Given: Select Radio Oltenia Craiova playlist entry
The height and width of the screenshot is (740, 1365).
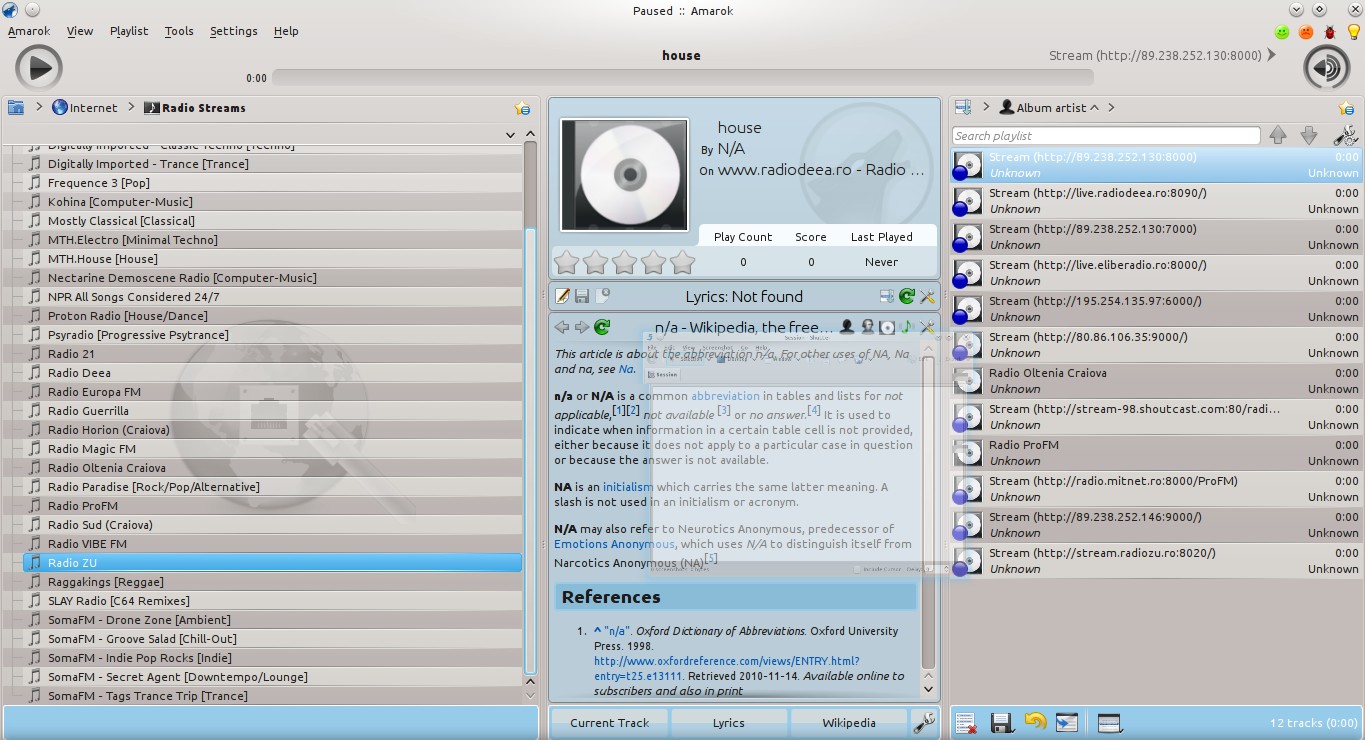Looking at the screenshot, I should (1156, 380).
